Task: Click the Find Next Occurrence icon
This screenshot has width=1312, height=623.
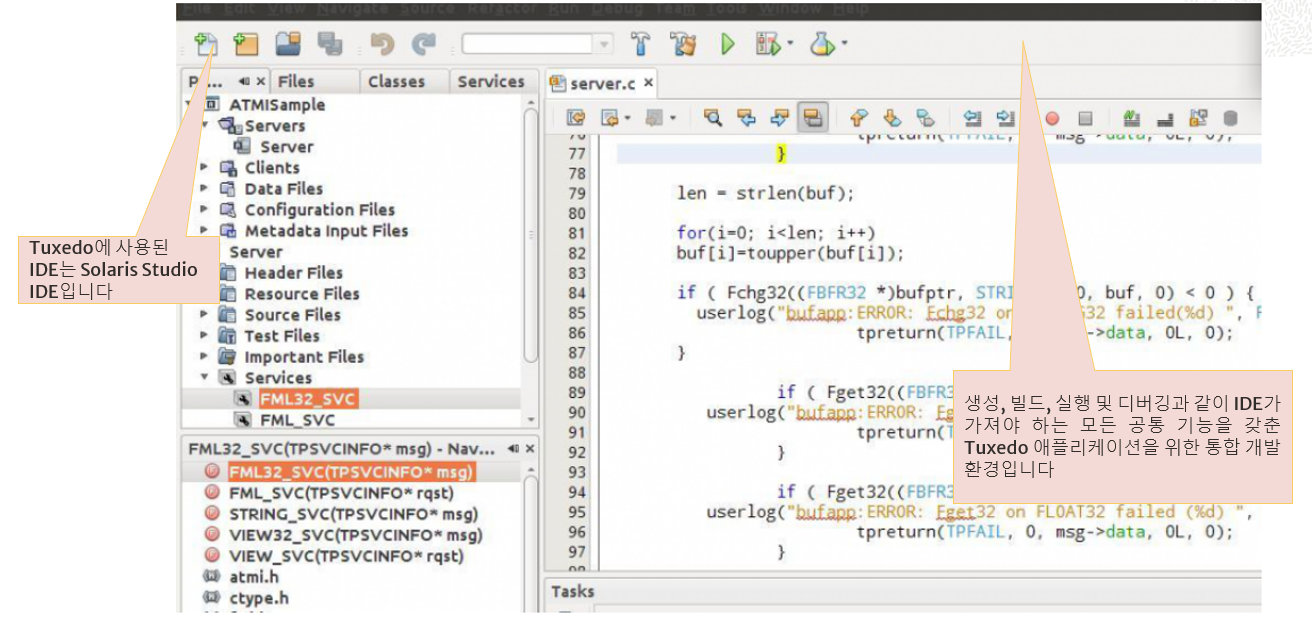Action: pyautogui.click(x=779, y=118)
